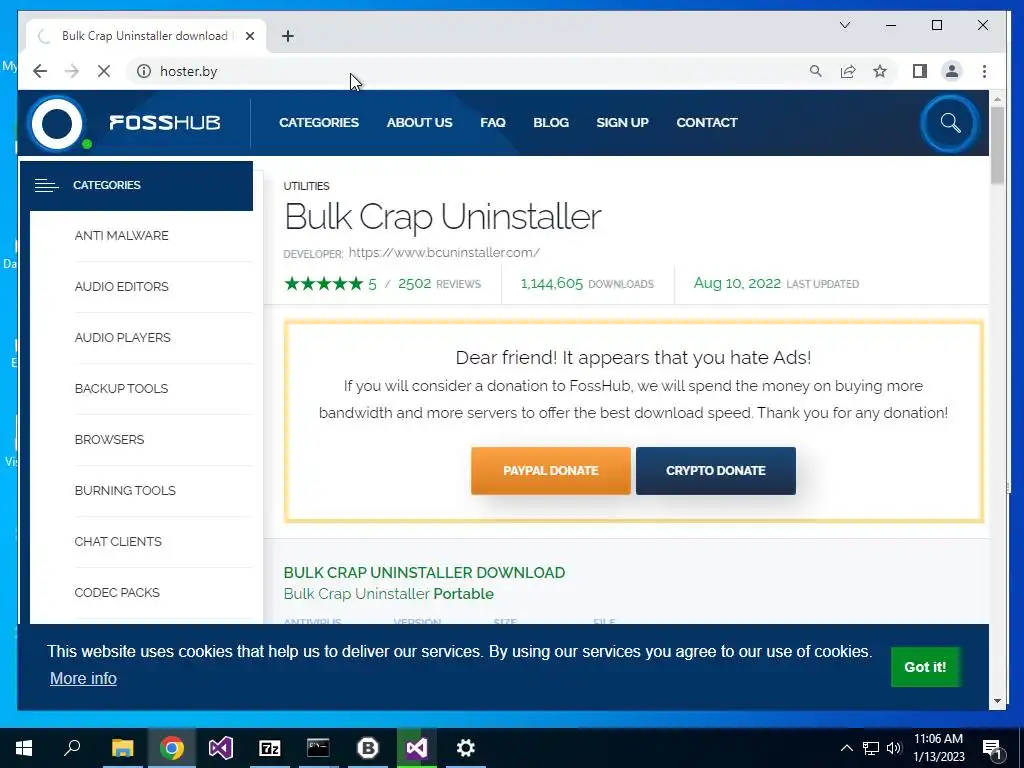
Task: Click the UTILITIES breadcrumb label
Action: [306, 186]
